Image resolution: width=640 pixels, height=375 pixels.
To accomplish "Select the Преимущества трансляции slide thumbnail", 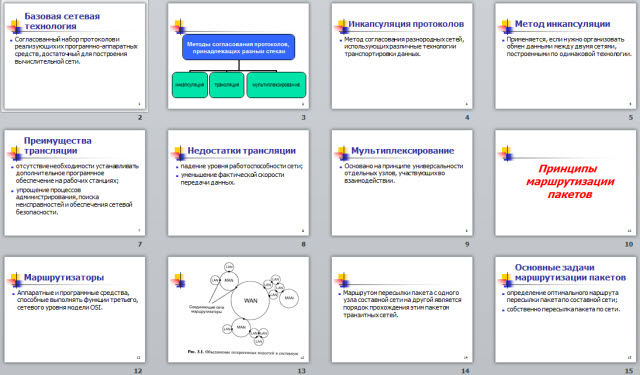I will pyautogui.click(x=75, y=183).
